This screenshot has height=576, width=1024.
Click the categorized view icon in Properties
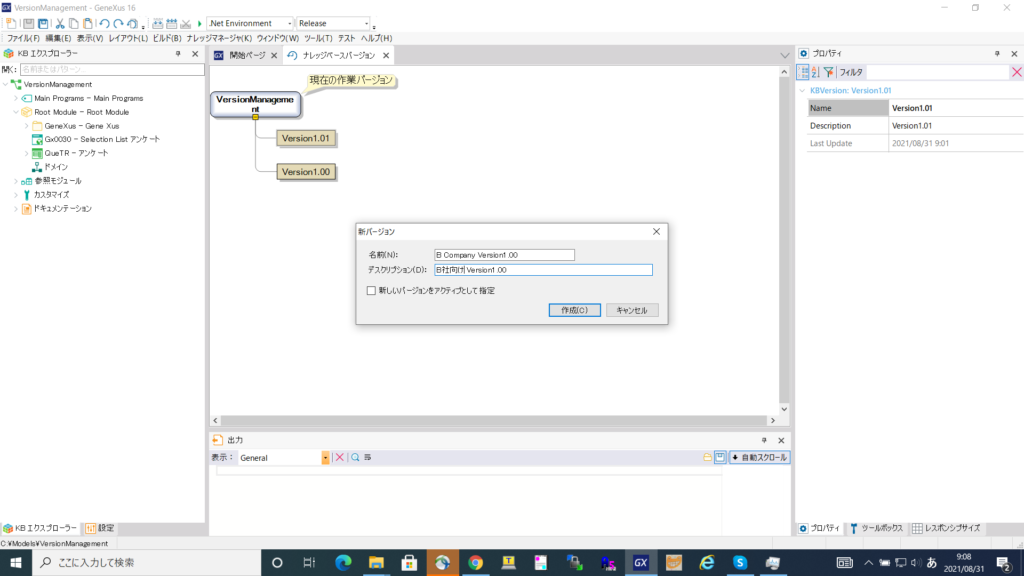click(x=803, y=72)
